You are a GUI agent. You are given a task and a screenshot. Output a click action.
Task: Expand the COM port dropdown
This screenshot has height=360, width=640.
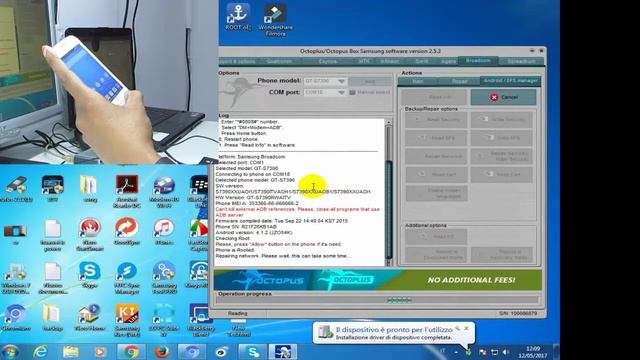[x=341, y=93]
